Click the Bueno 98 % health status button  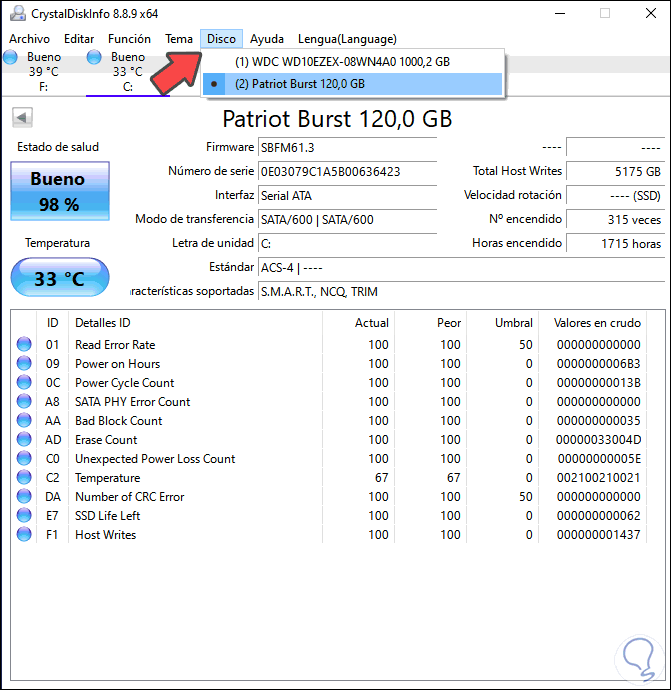[60, 191]
